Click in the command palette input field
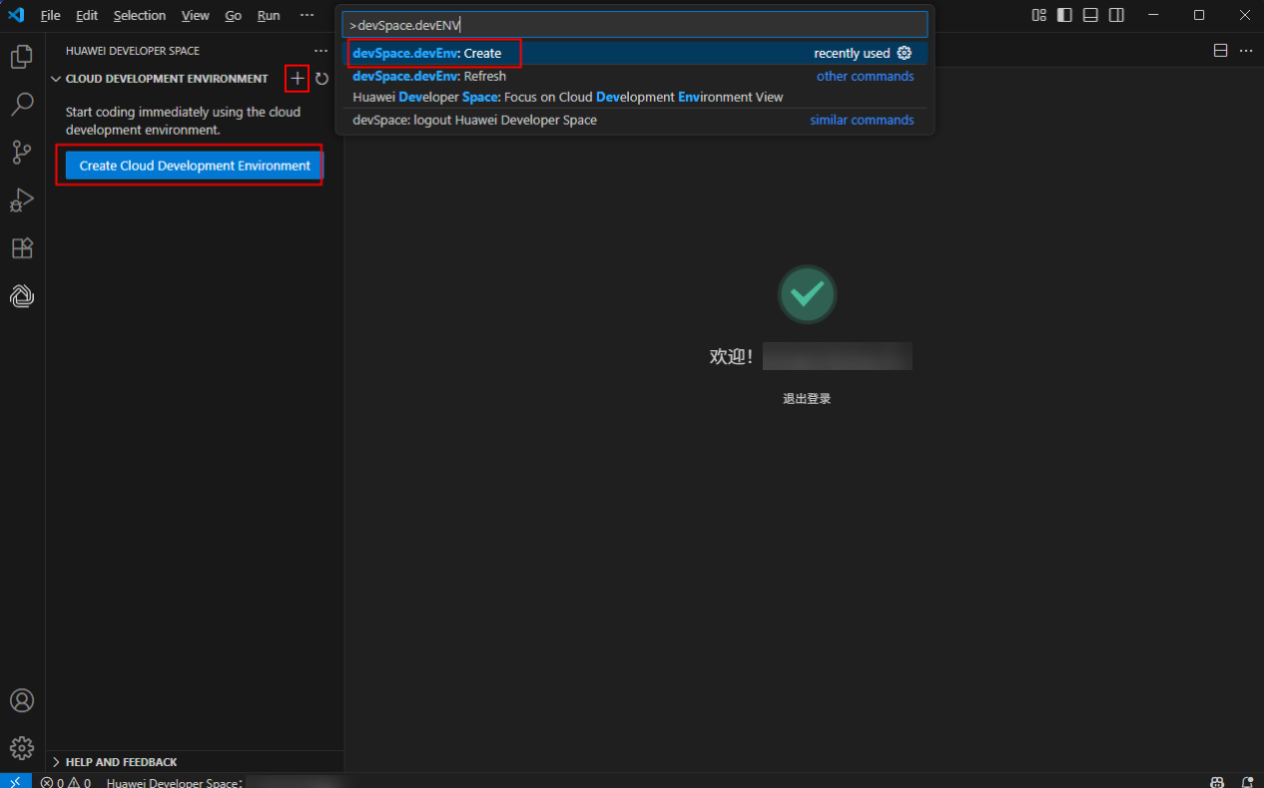The width and height of the screenshot is (1264, 788). [636, 24]
